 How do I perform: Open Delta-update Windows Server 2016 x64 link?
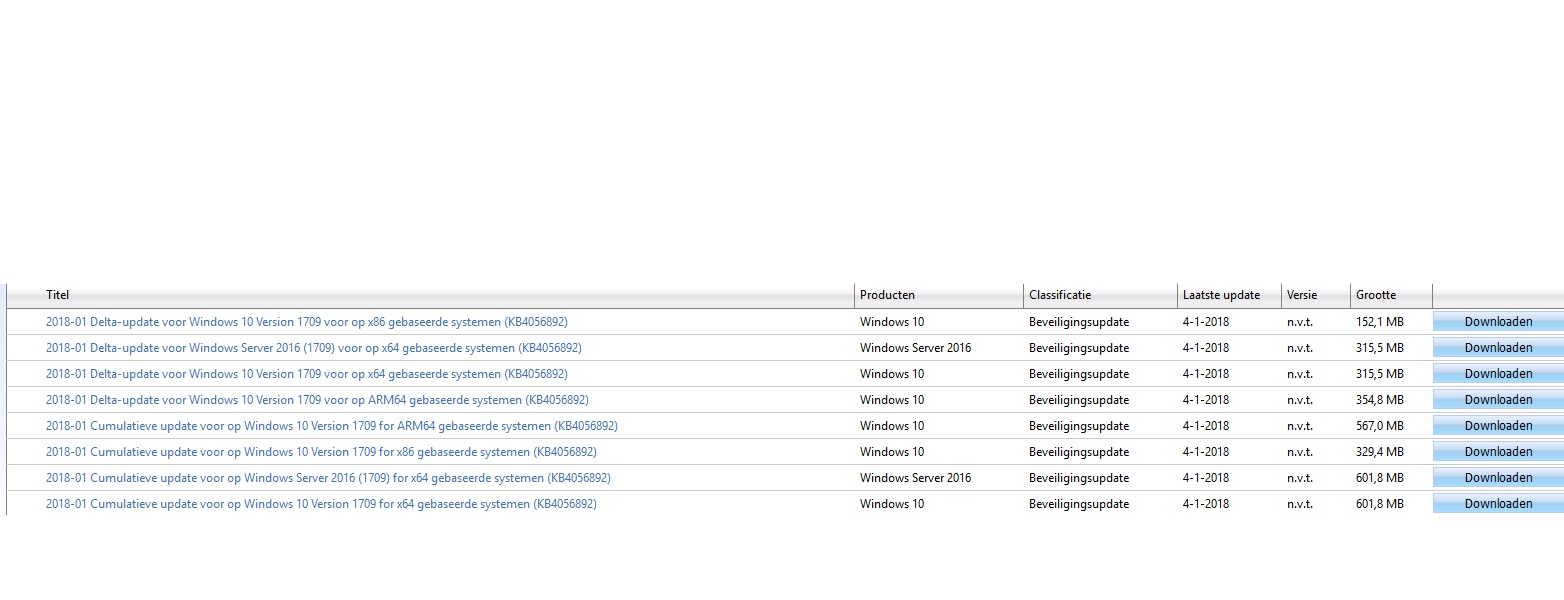(x=314, y=348)
